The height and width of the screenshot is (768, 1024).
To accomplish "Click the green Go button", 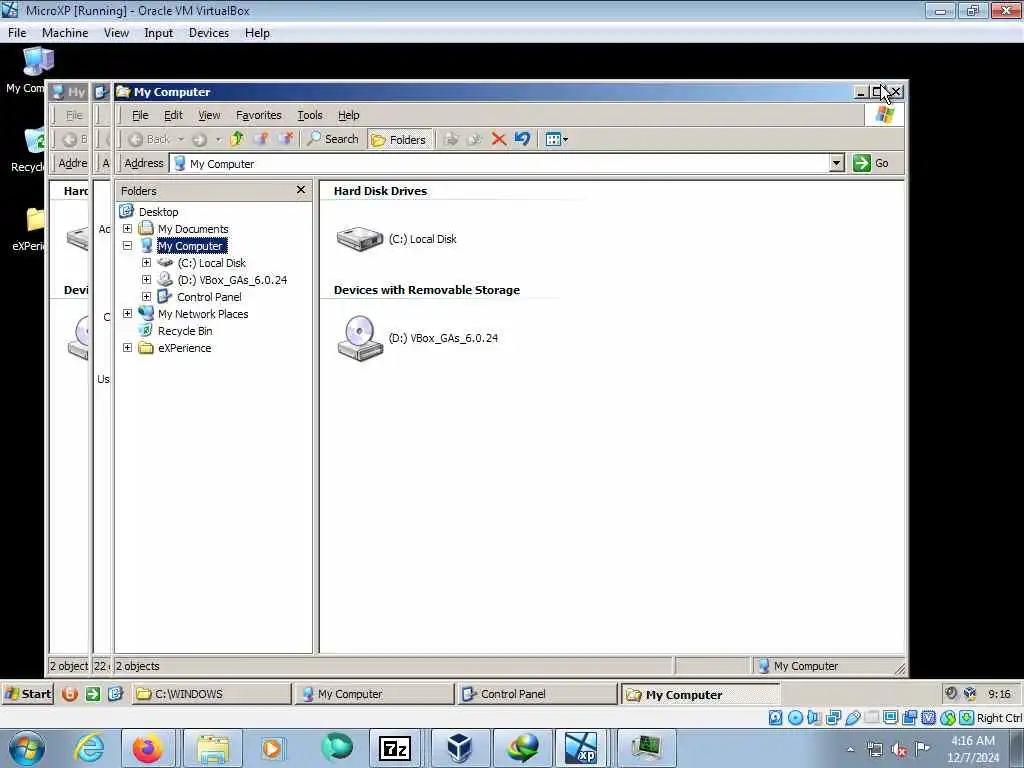I will point(871,163).
